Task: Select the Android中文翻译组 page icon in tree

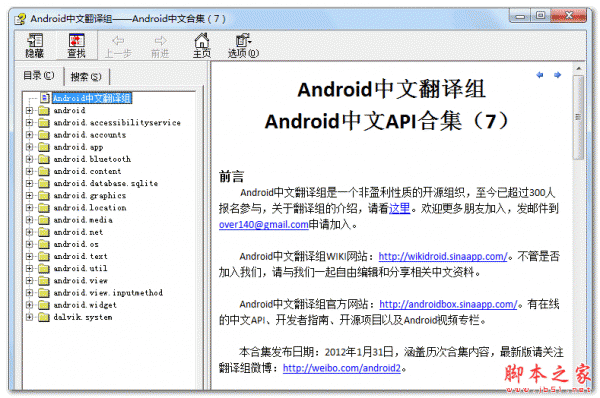Action: 45,98
